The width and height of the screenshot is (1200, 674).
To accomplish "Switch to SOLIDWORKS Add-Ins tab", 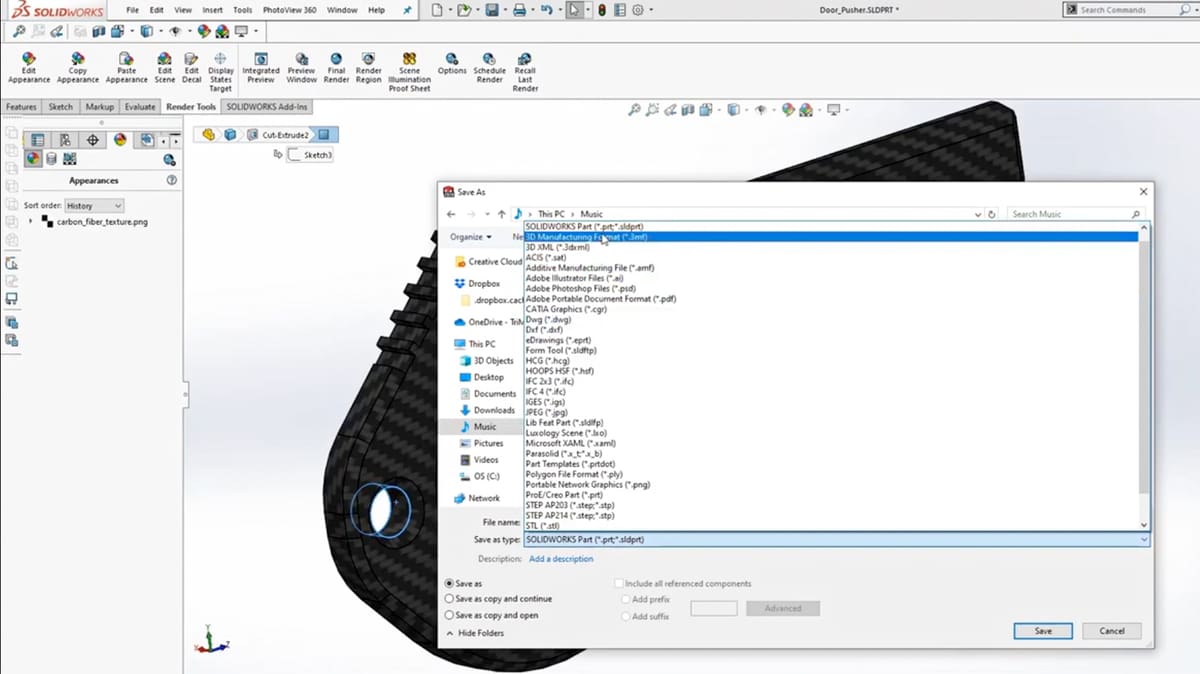I will 267,107.
